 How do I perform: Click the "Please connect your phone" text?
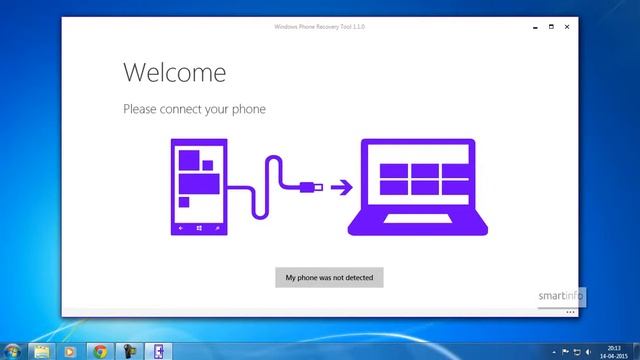coord(194,109)
